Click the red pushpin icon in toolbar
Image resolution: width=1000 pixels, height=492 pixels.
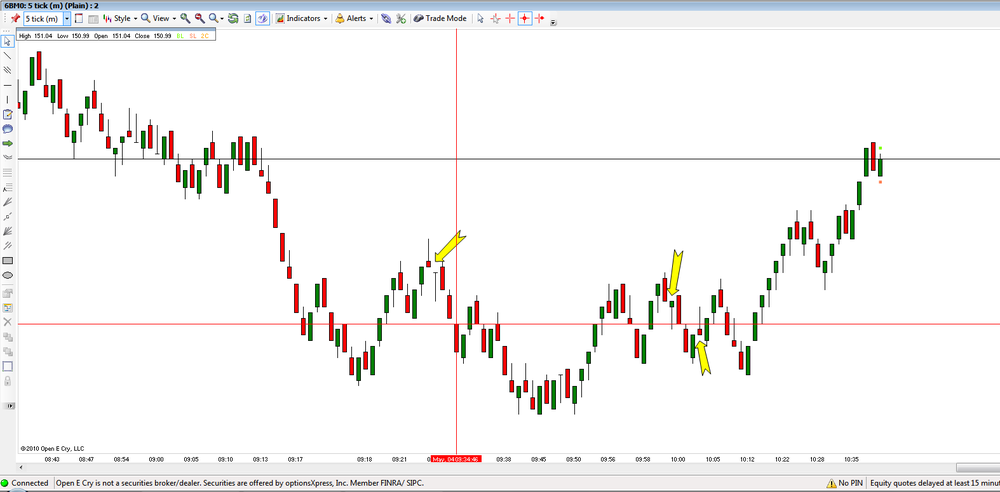tap(15, 19)
